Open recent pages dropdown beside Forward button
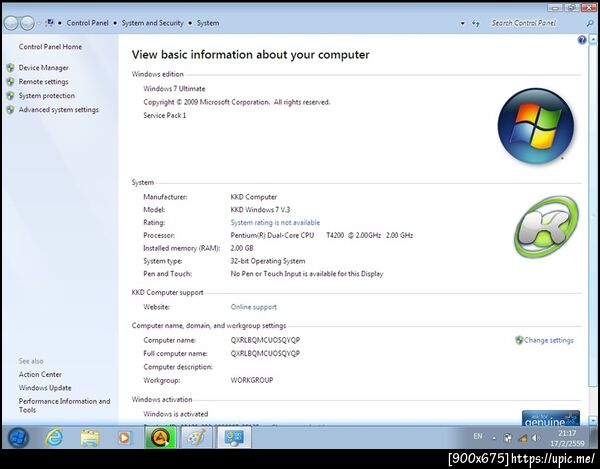The height and width of the screenshot is (469, 600). [x=39, y=23]
